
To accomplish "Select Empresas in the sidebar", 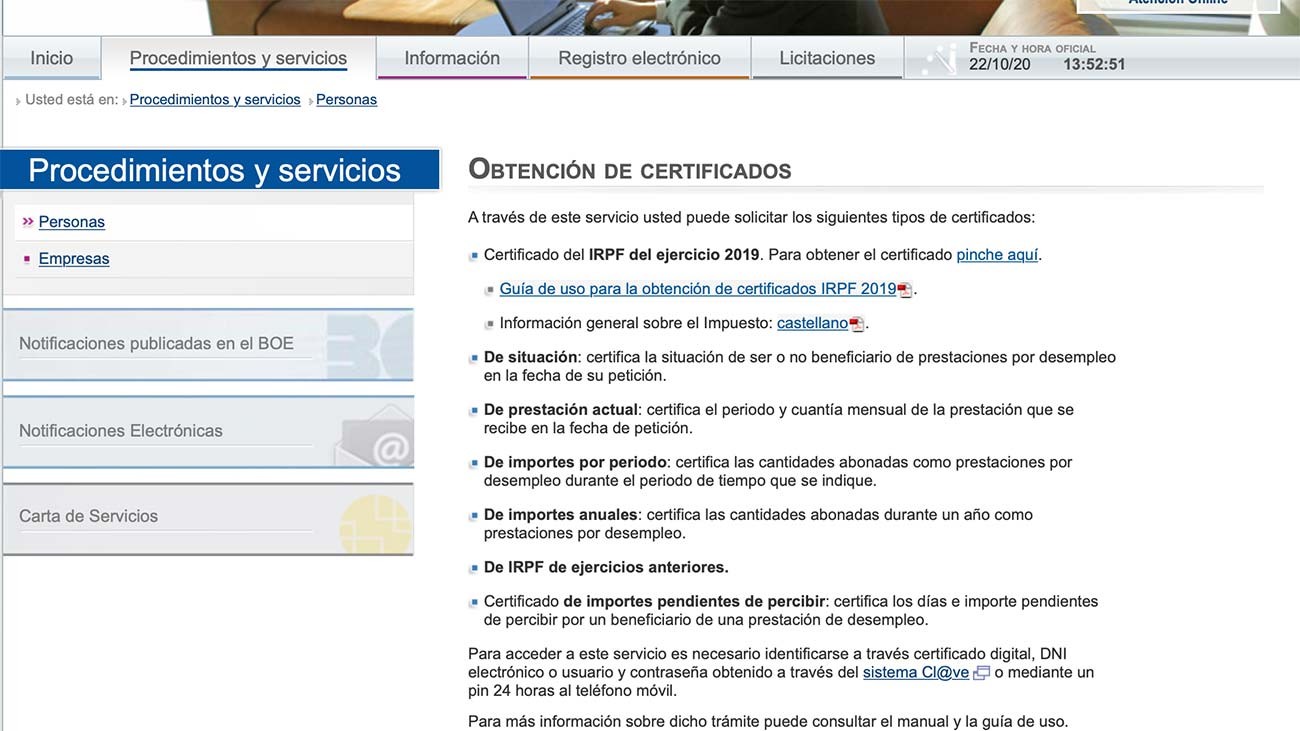I will point(74,259).
